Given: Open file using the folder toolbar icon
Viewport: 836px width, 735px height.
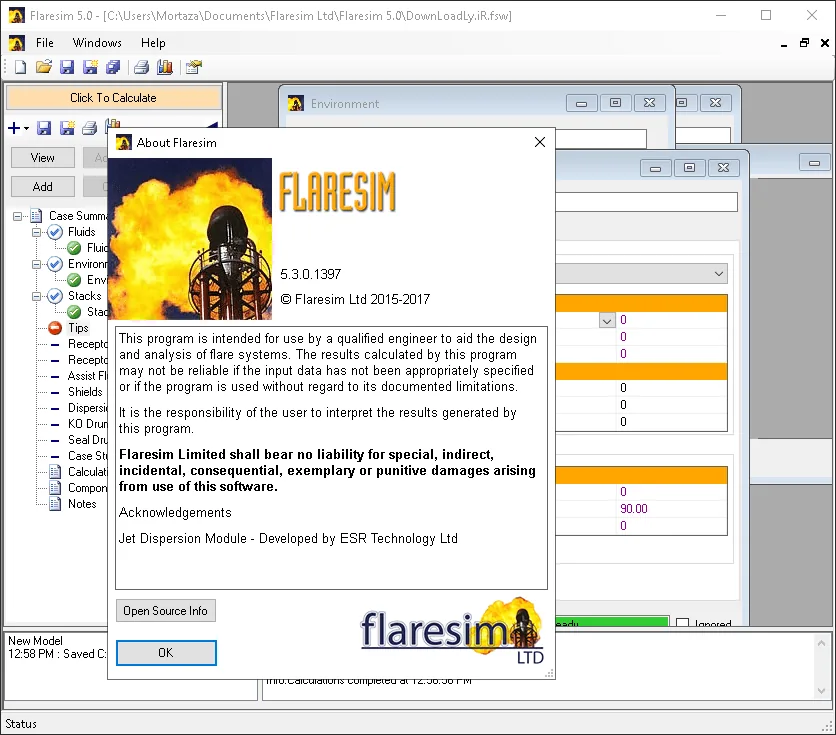Looking at the screenshot, I should point(44,67).
